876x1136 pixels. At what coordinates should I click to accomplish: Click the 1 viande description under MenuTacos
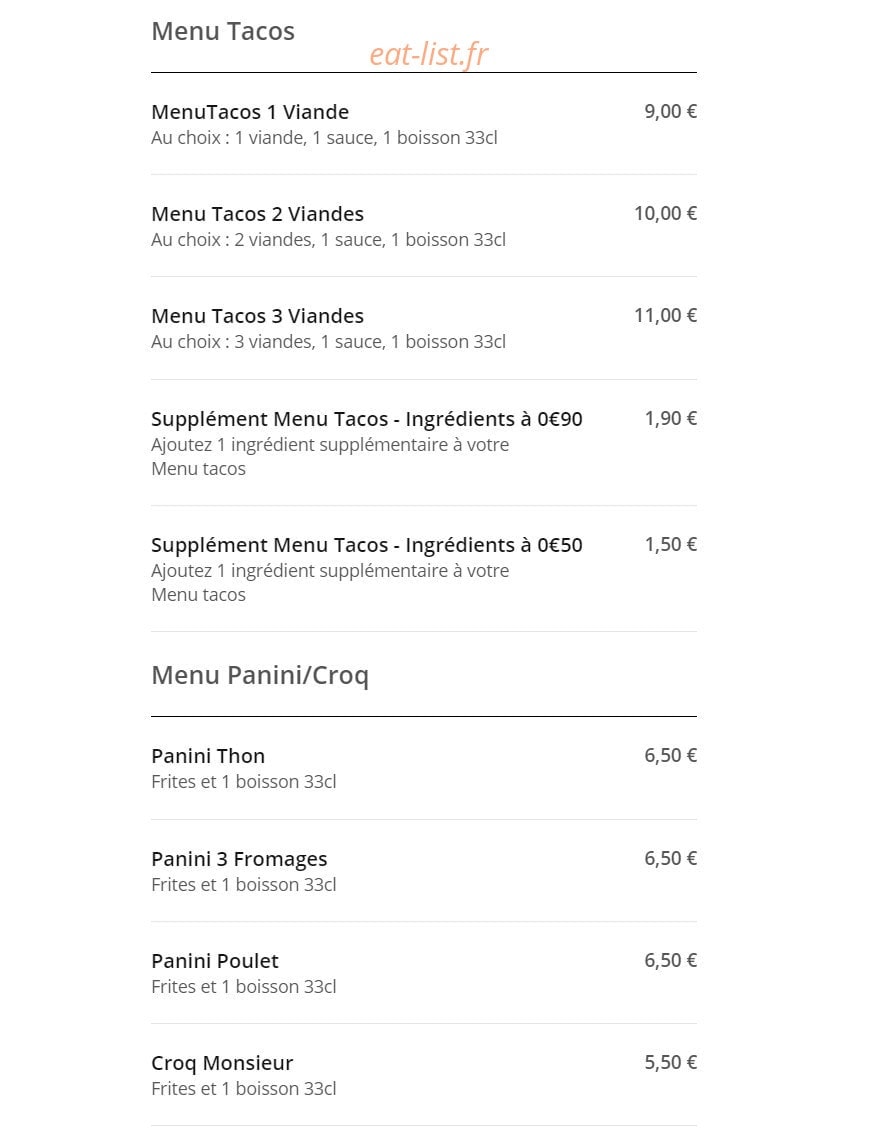tap(325, 138)
